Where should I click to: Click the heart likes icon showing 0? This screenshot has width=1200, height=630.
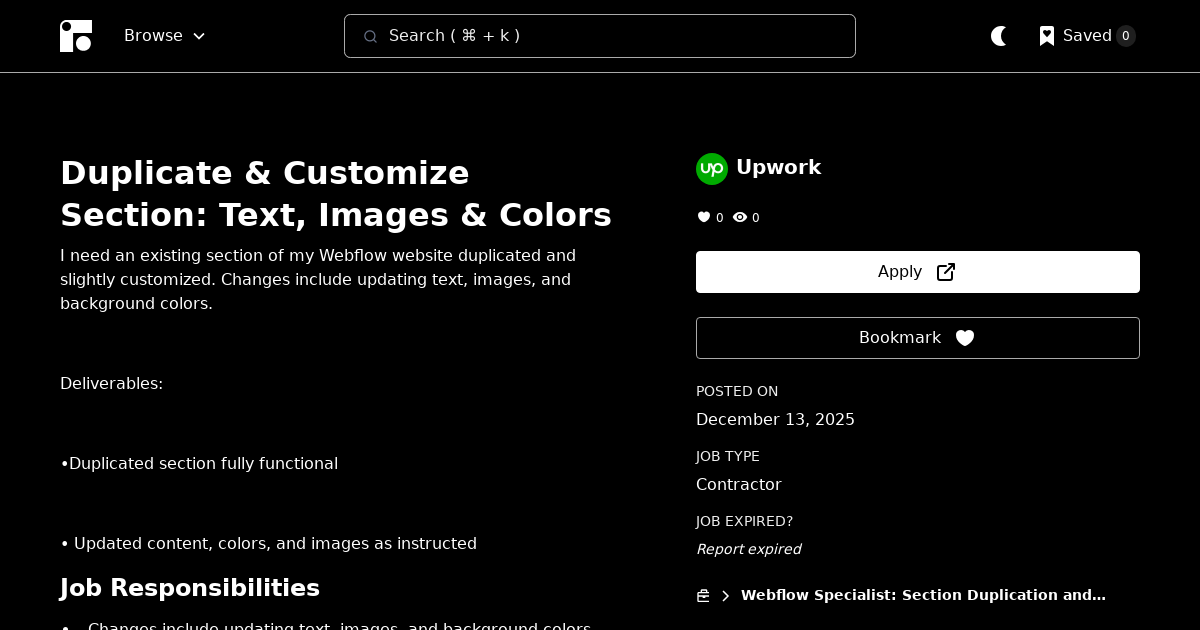[x=704, y=217]
